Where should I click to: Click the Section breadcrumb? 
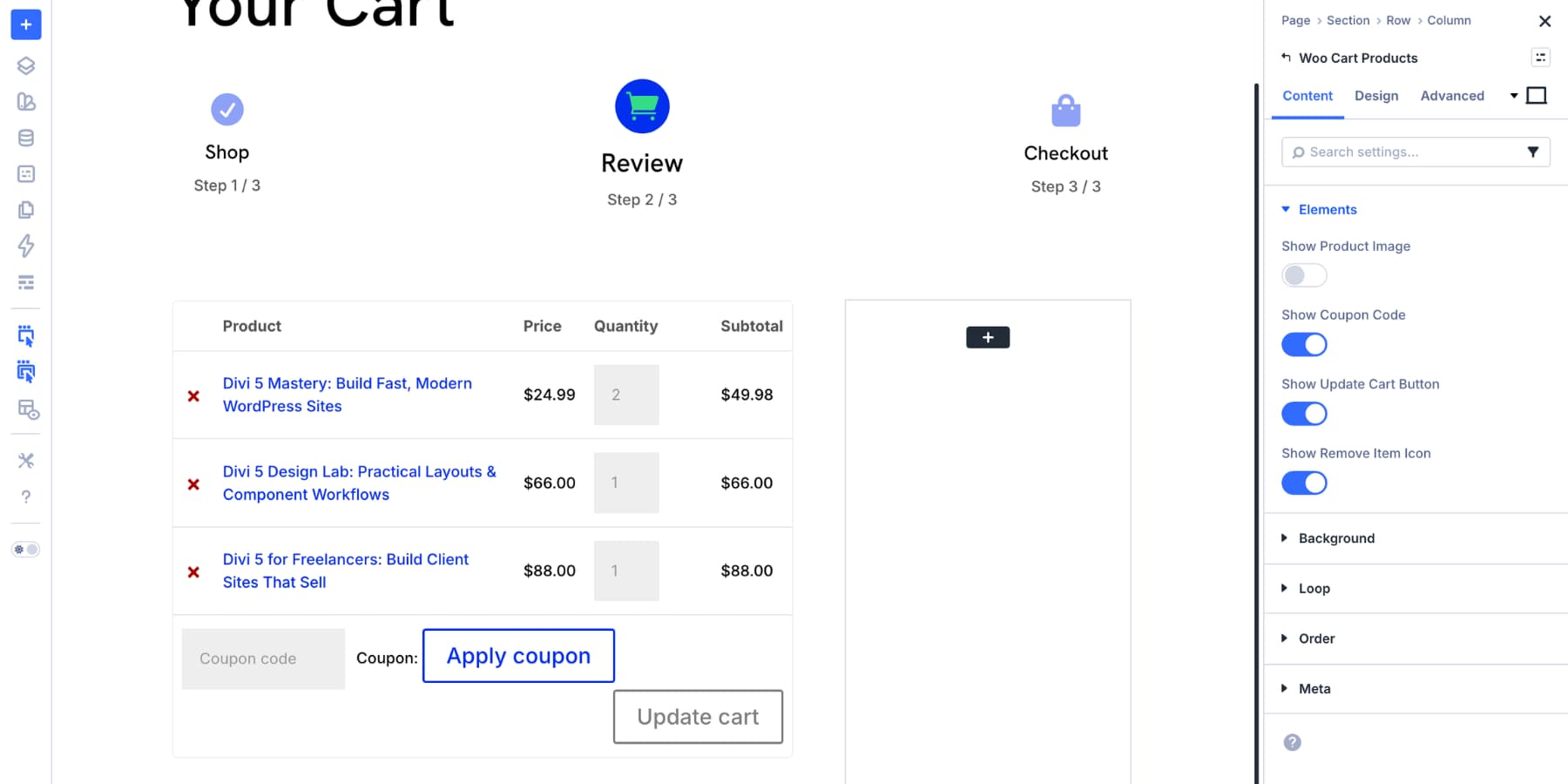pyautogui.click(x=1348, y=20)
